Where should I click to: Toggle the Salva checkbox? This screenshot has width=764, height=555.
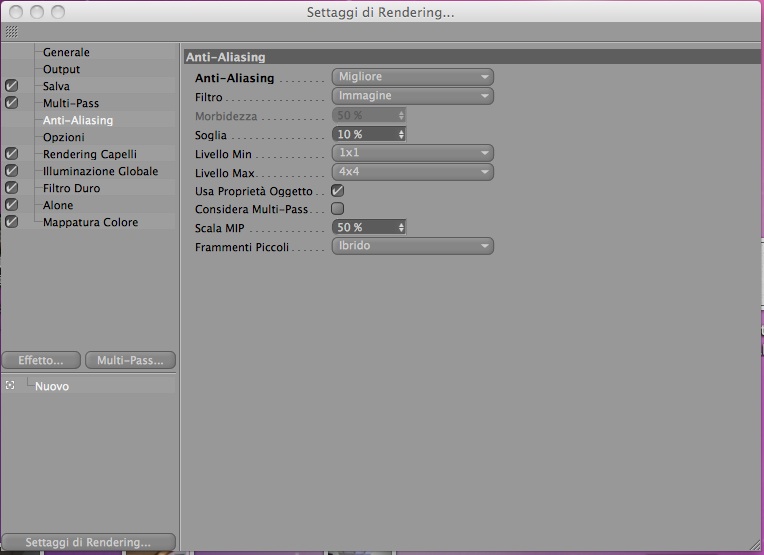(11, 86)
